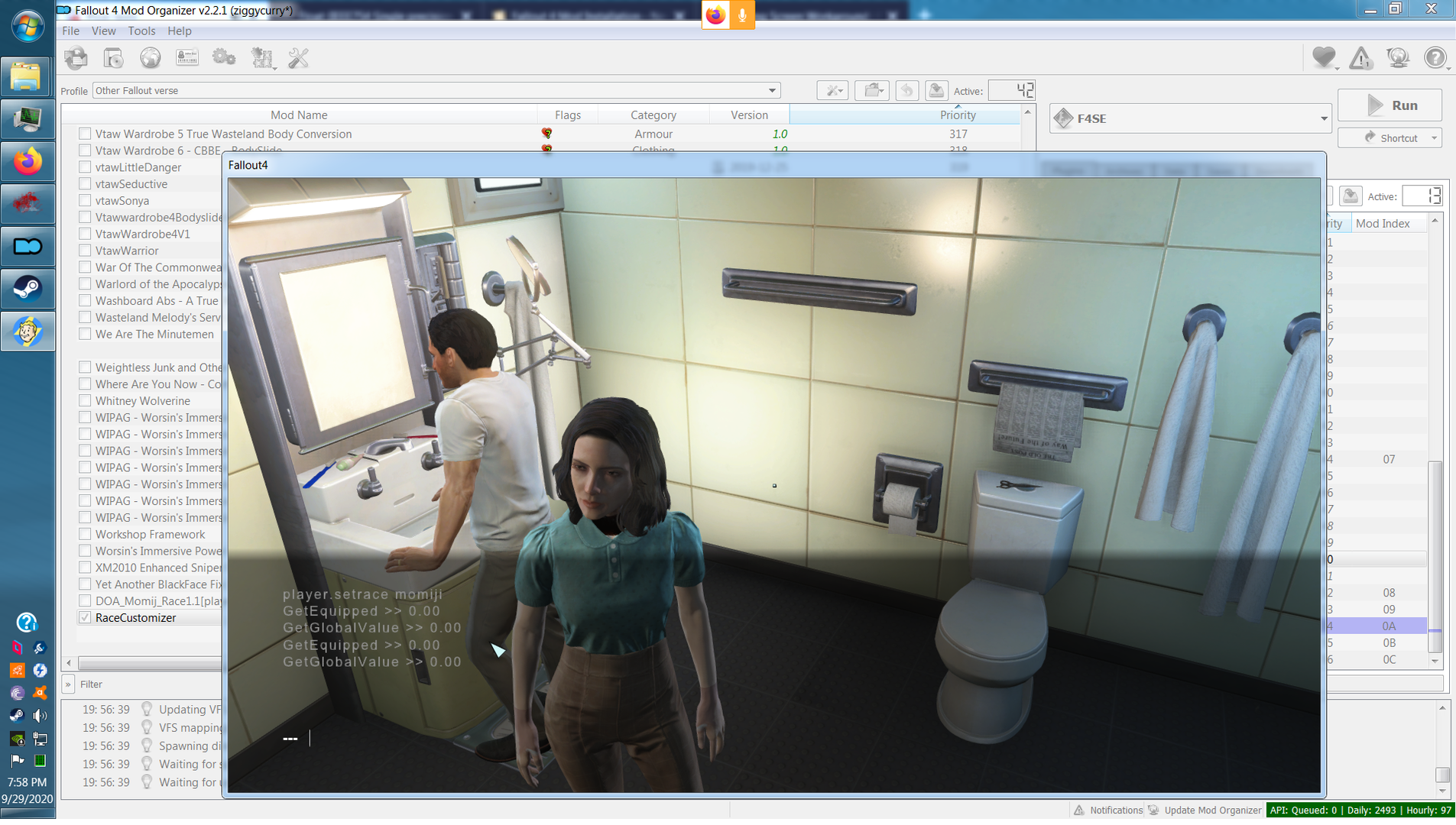Open the Windows Start orb

(x=28, y=25)
